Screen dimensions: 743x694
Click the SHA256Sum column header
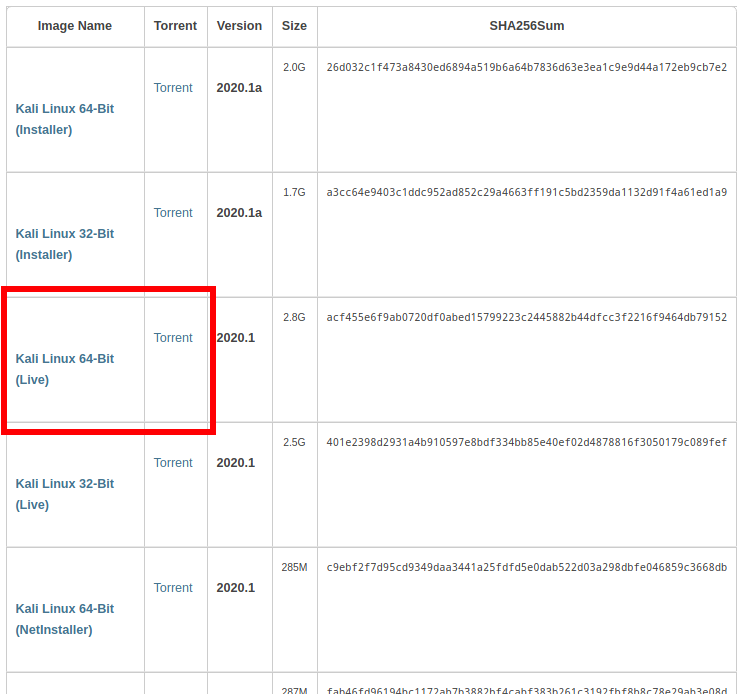527,26
